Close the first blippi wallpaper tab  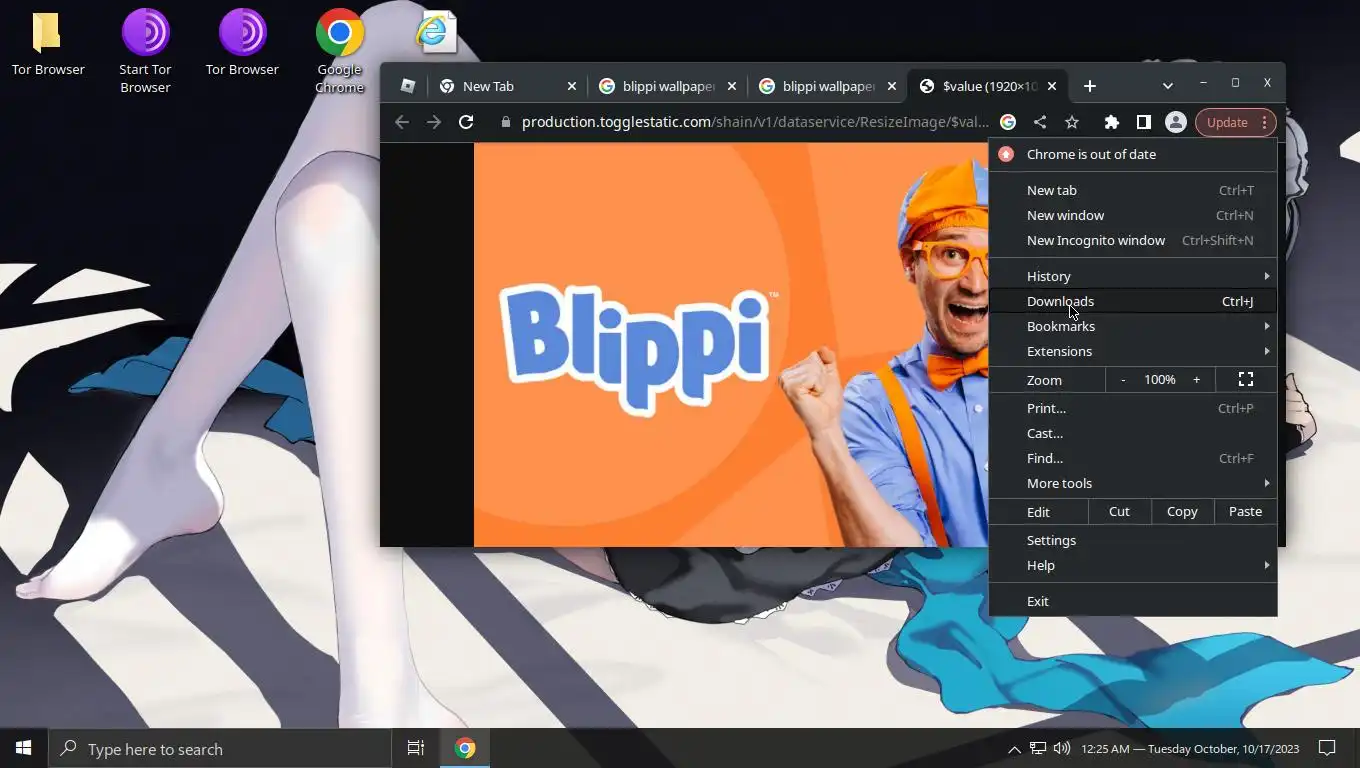tap(732, 86)
